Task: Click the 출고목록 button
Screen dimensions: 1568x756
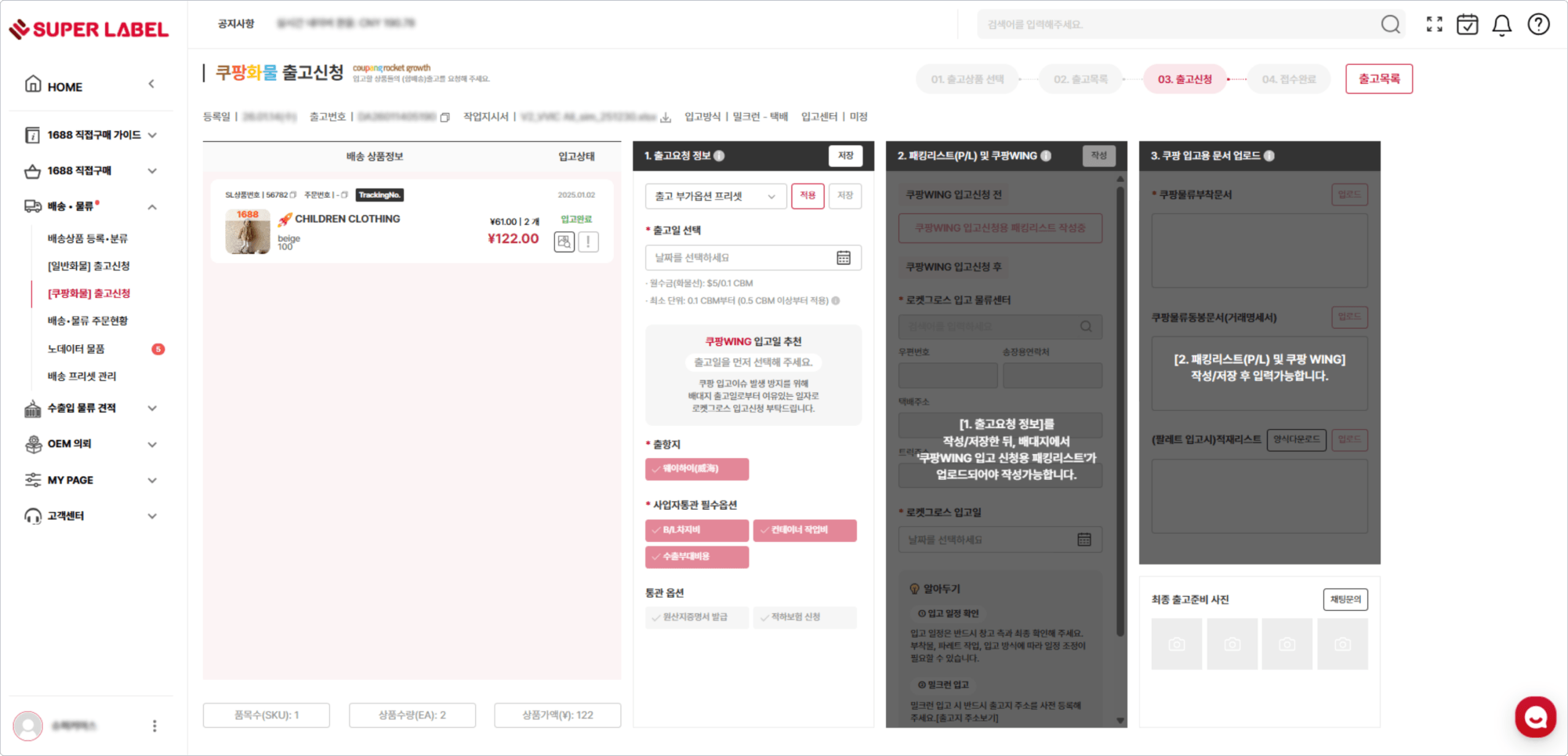Action: pos(1378,79)
